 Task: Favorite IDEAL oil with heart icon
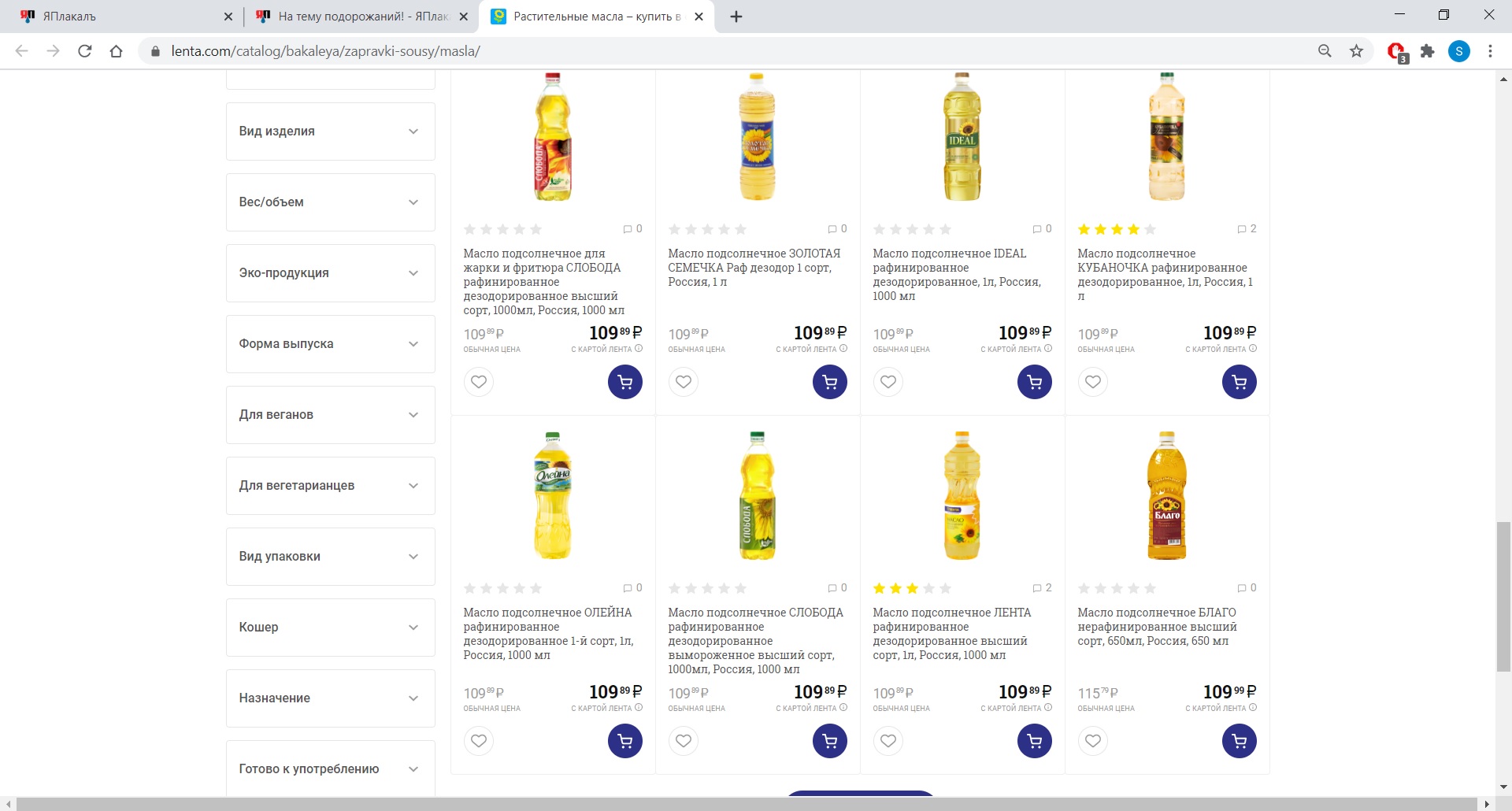click(888, 382)
